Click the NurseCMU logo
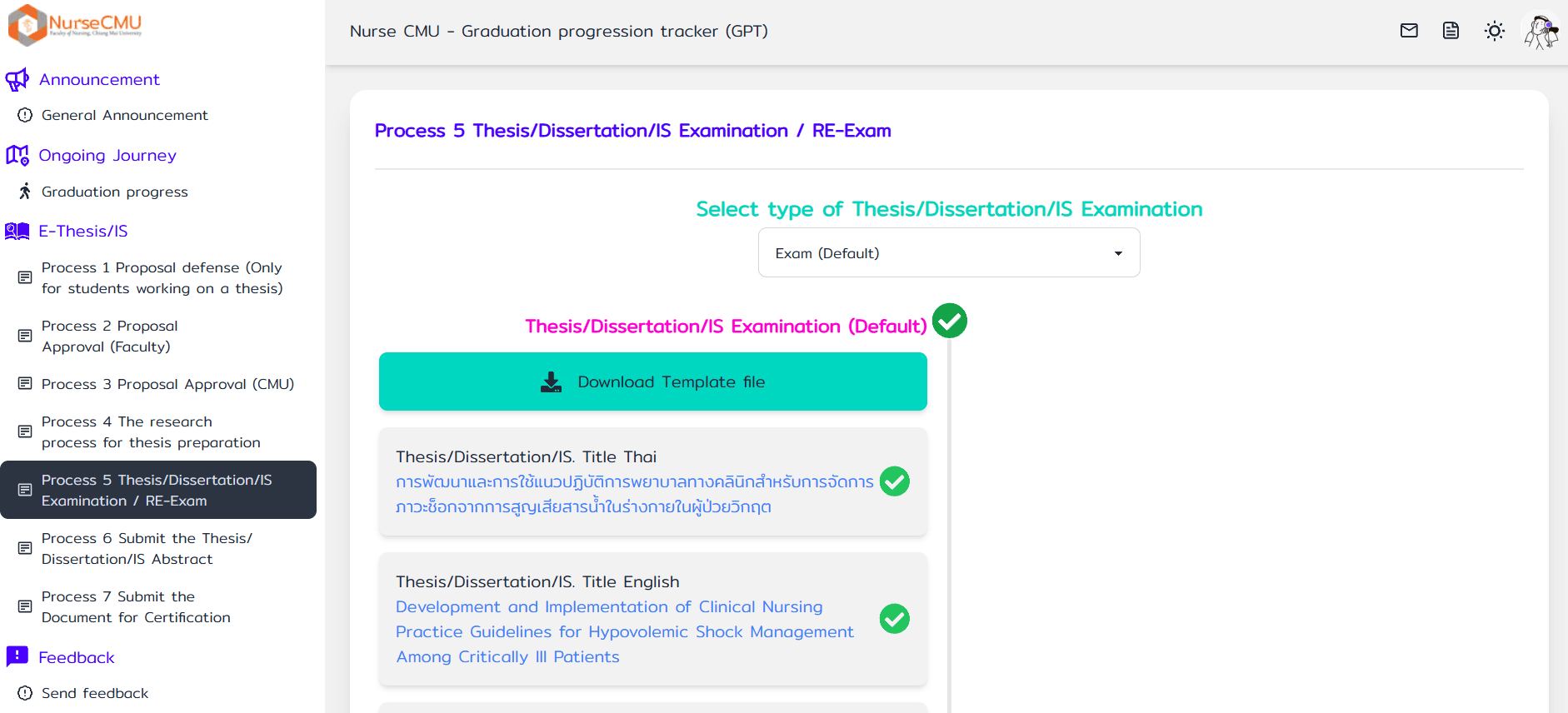 (75, 24)
